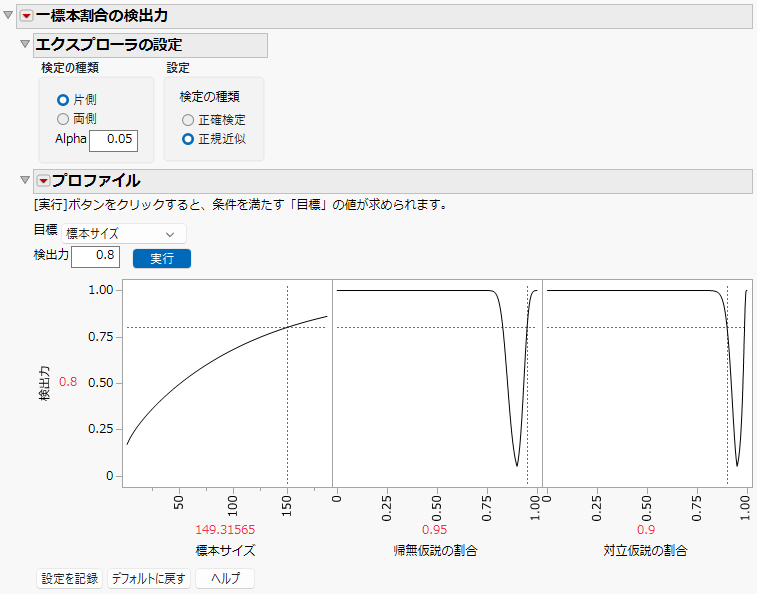Click the red 0.8 power value
This screenshot has width=757, height=594.
pos(68,382)
